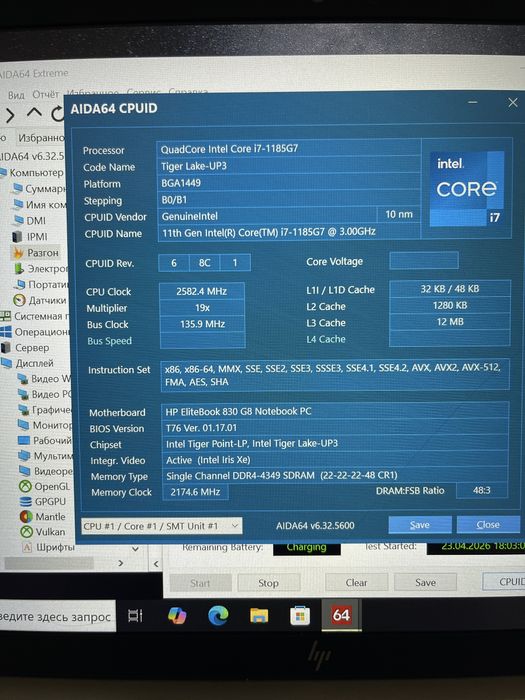
Task: Select the Электропитание tree item
Action: pyautogui.click(x=47, y=269)
